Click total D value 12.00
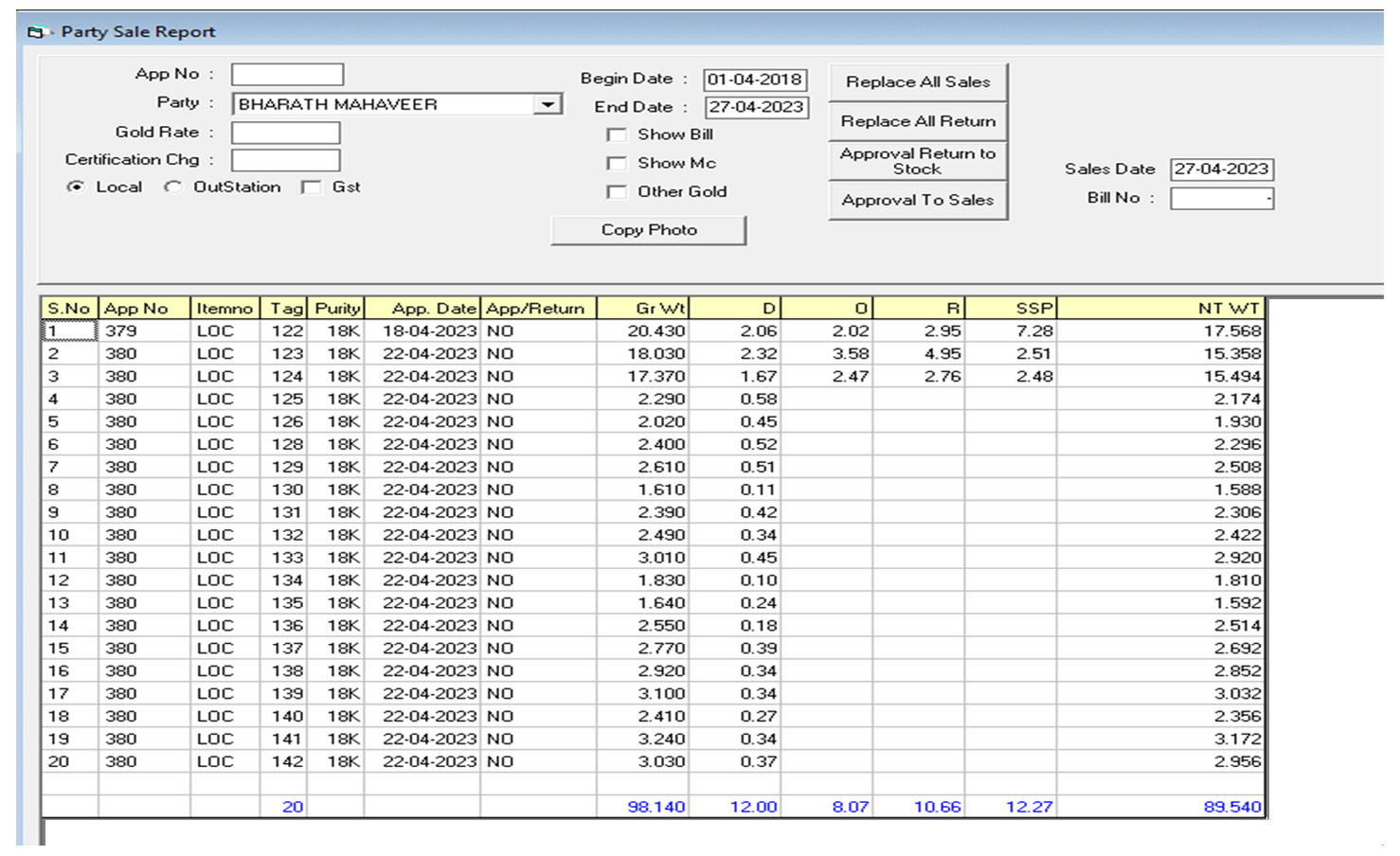This screenshot has height=856, width=1400. (735, 808)
